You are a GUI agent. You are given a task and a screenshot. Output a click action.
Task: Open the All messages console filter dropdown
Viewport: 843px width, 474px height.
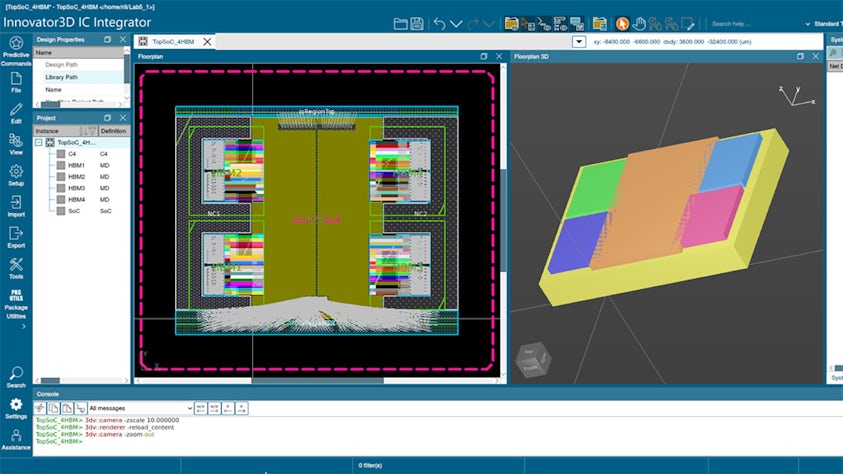[x=140, y=408]
